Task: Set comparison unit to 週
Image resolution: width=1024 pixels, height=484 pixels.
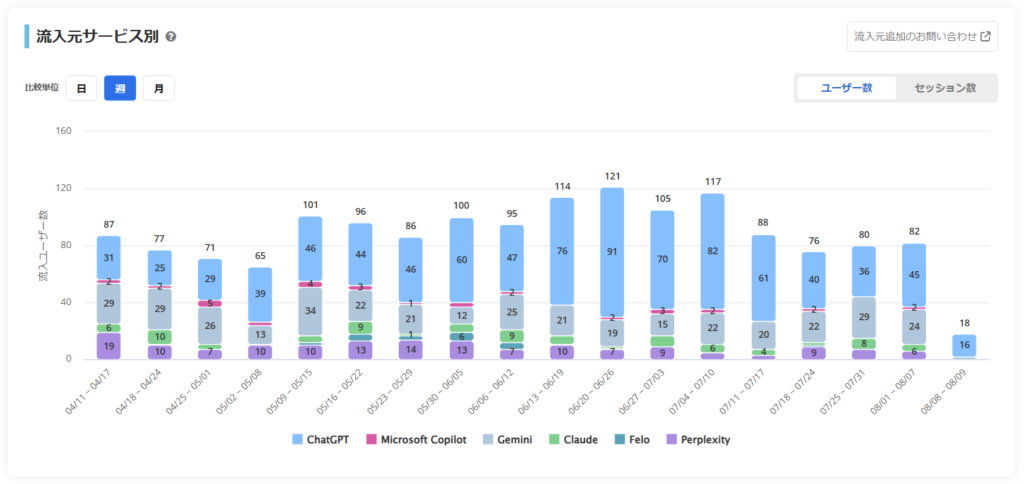Action: click(x=120, y=88)
